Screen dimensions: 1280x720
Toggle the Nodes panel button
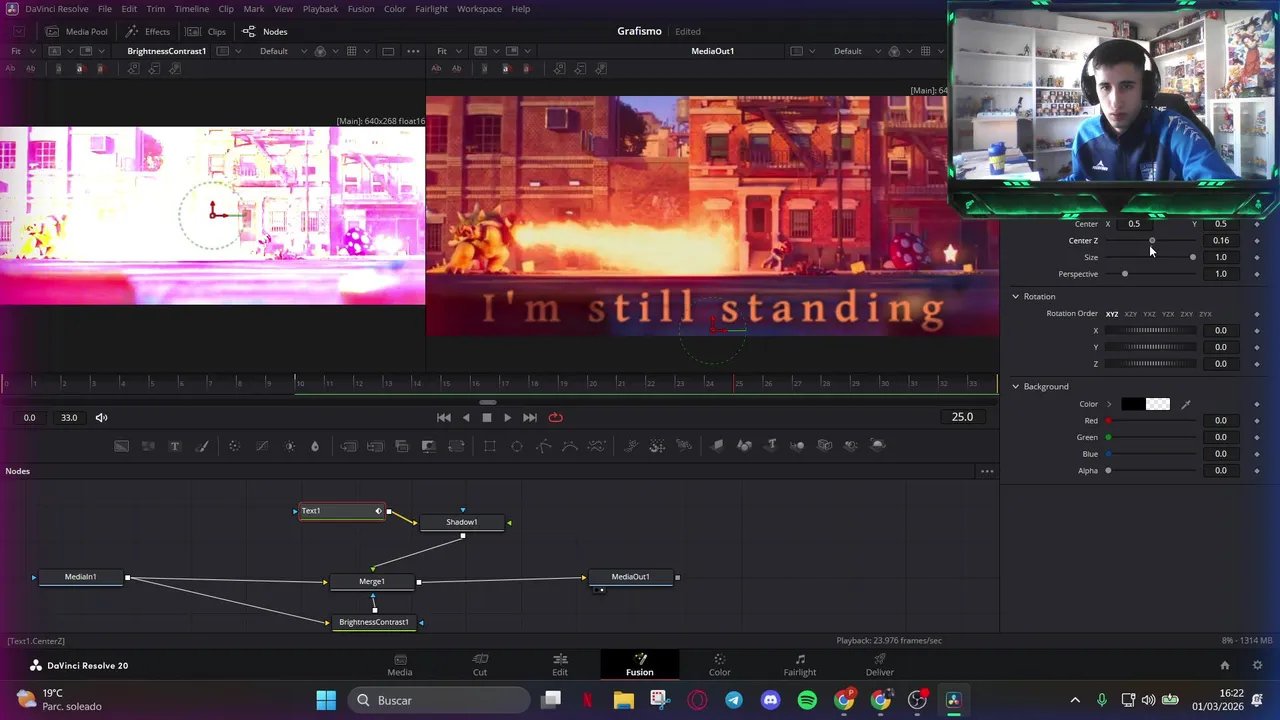pos(265,31)
